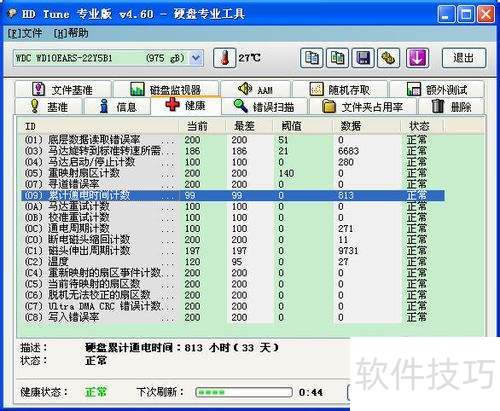The height and width of the screenshot is (411, 500).
Task: Click threshold value 140 in row 05
Action: coord(286,173)
